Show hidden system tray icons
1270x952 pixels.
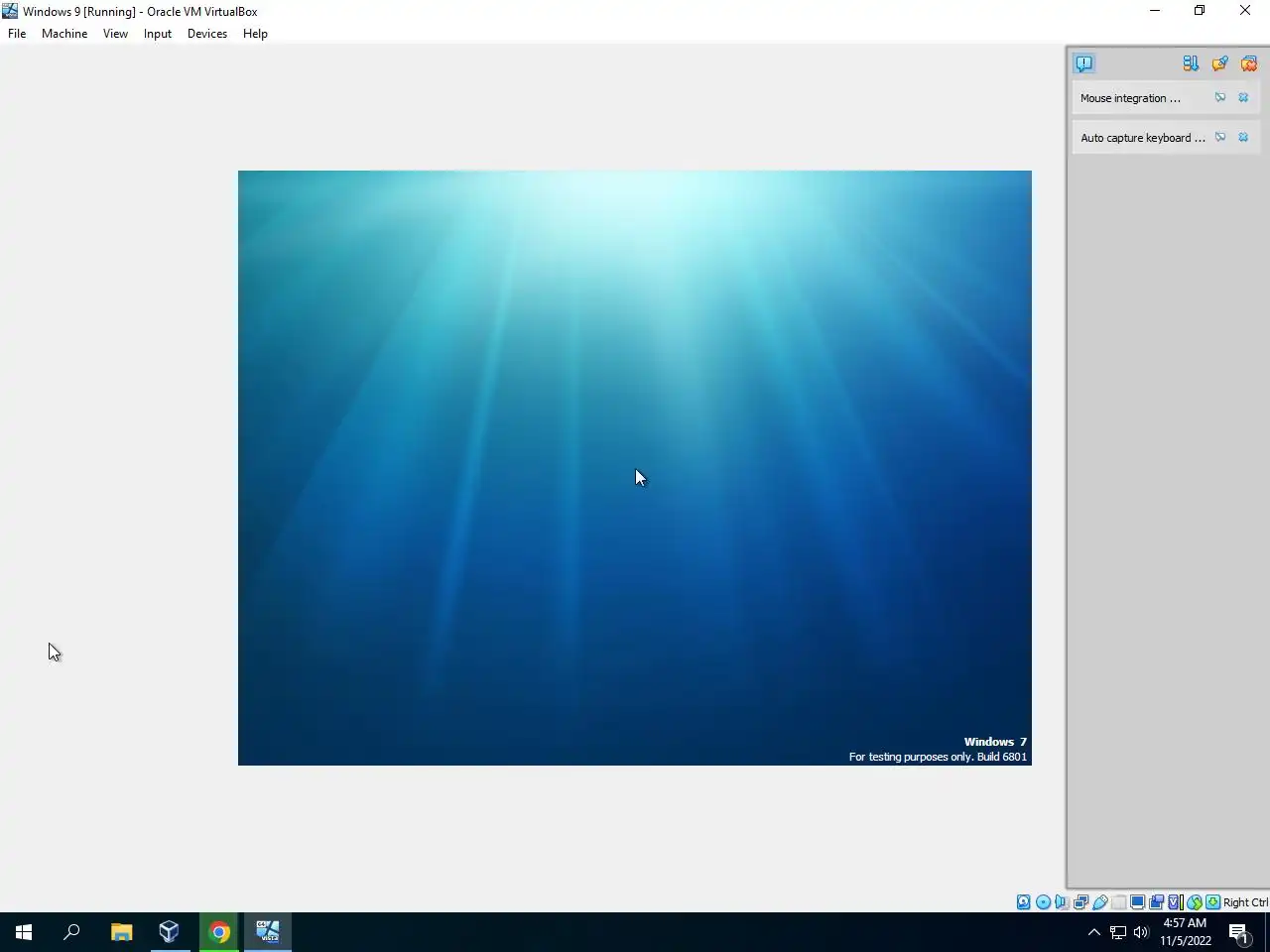click(x=1094, y=932)
